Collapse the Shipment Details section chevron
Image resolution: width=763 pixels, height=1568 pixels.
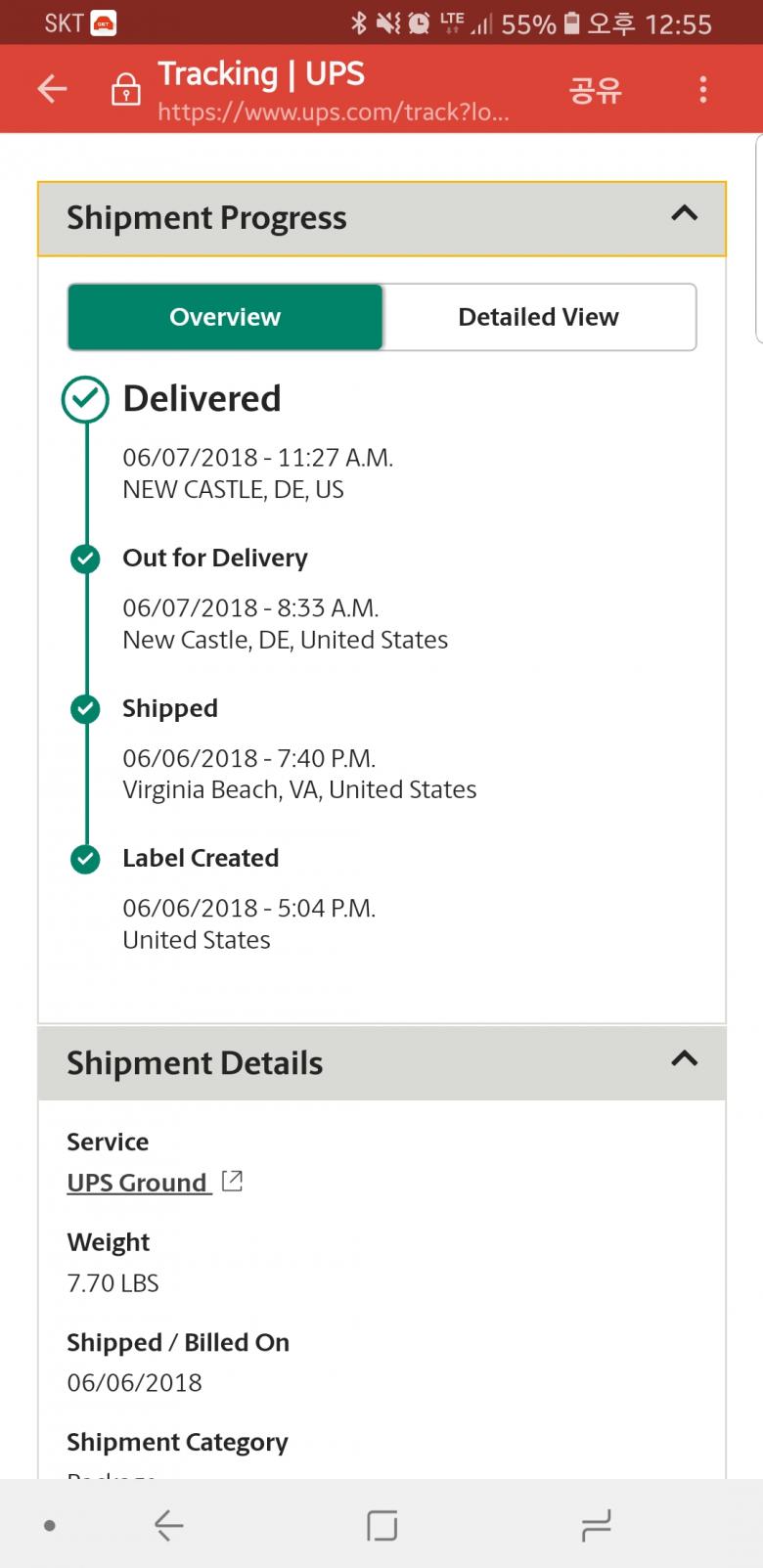pyautogui.click(x=684, y=1058)
